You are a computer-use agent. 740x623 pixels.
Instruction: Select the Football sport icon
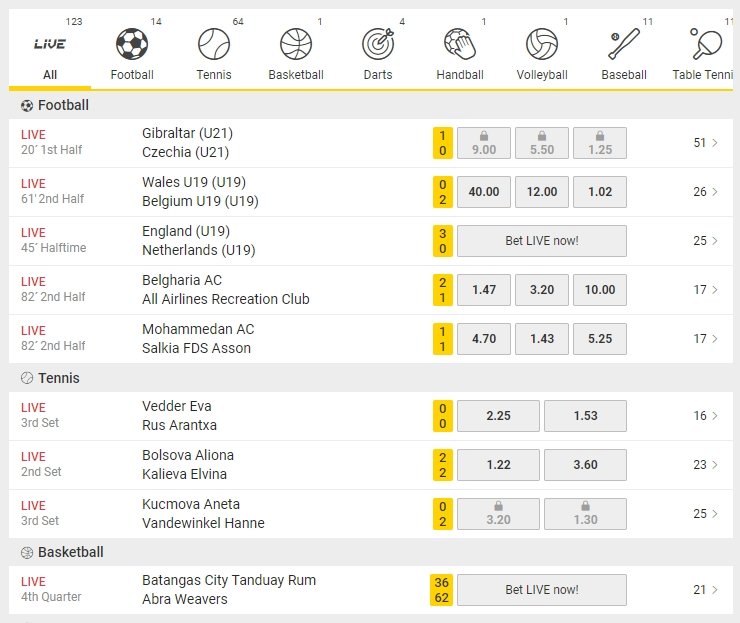[132, 44]
